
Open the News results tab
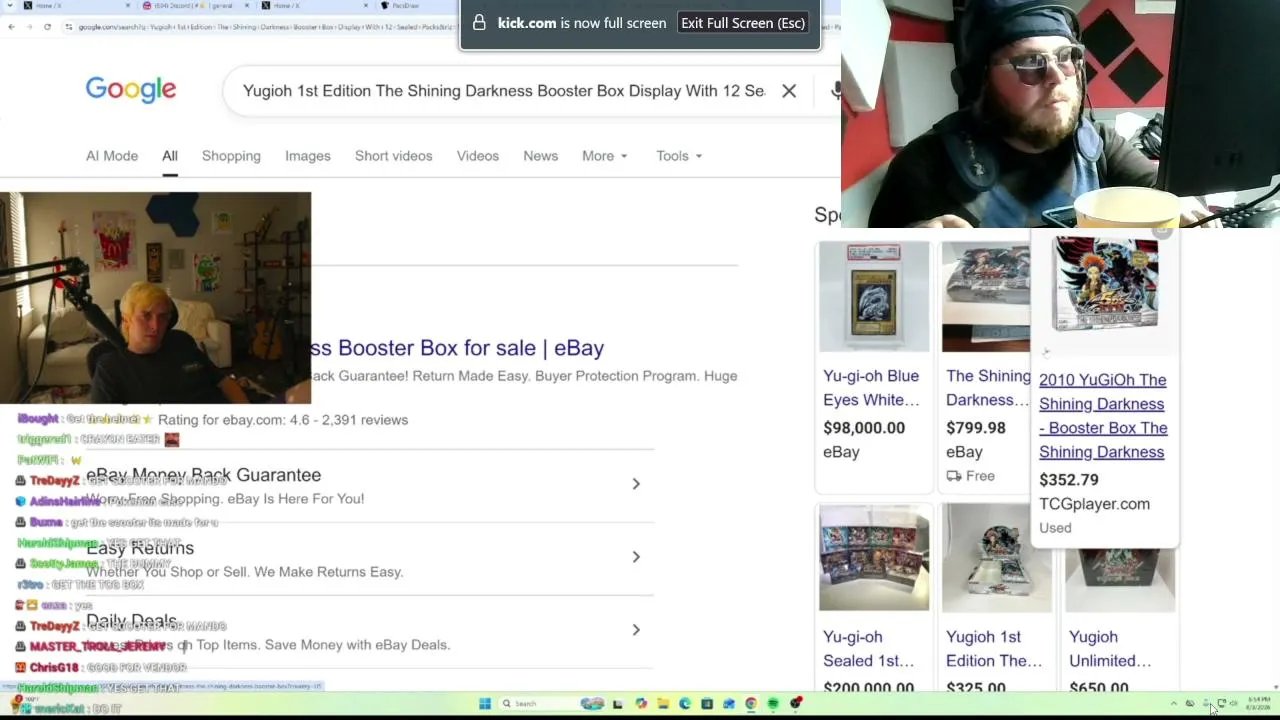click(x=541, y=156)
